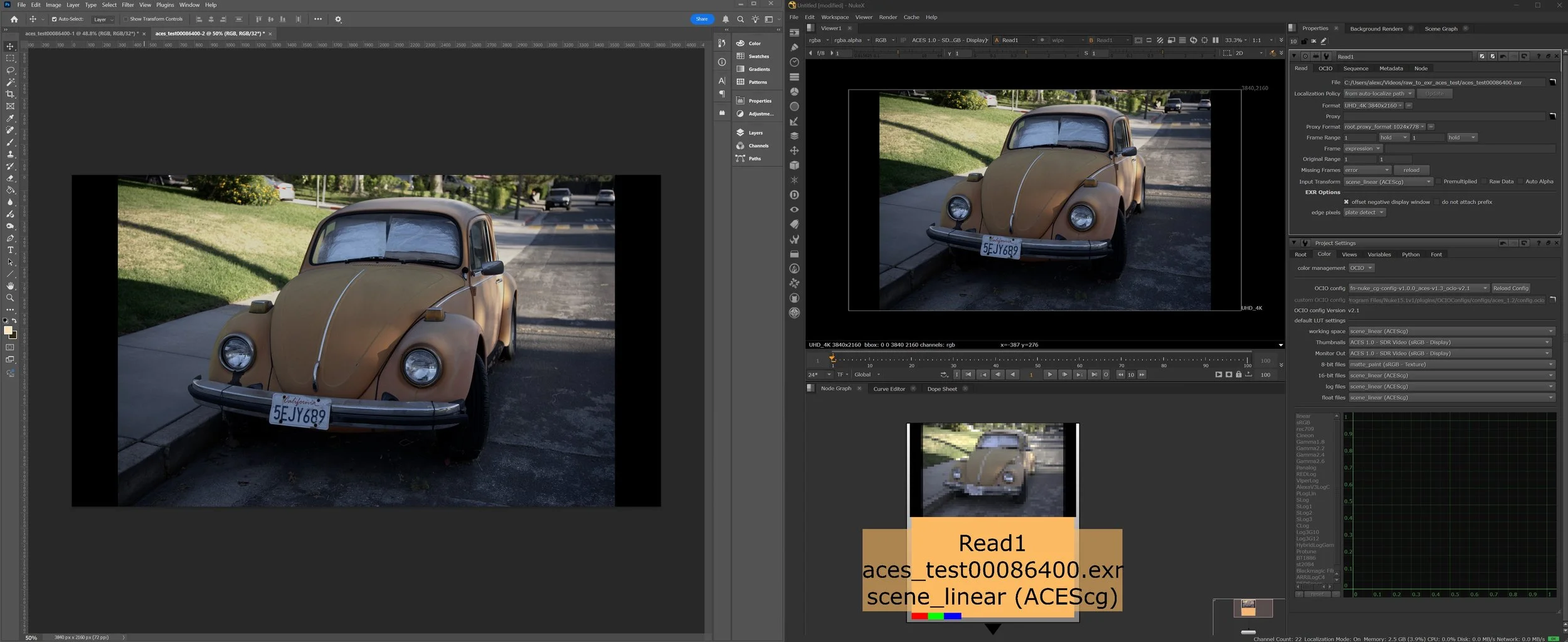This screenshot has width=1568, height=642.
Task: Click the Reload Config button
Action: [1510, 288]
